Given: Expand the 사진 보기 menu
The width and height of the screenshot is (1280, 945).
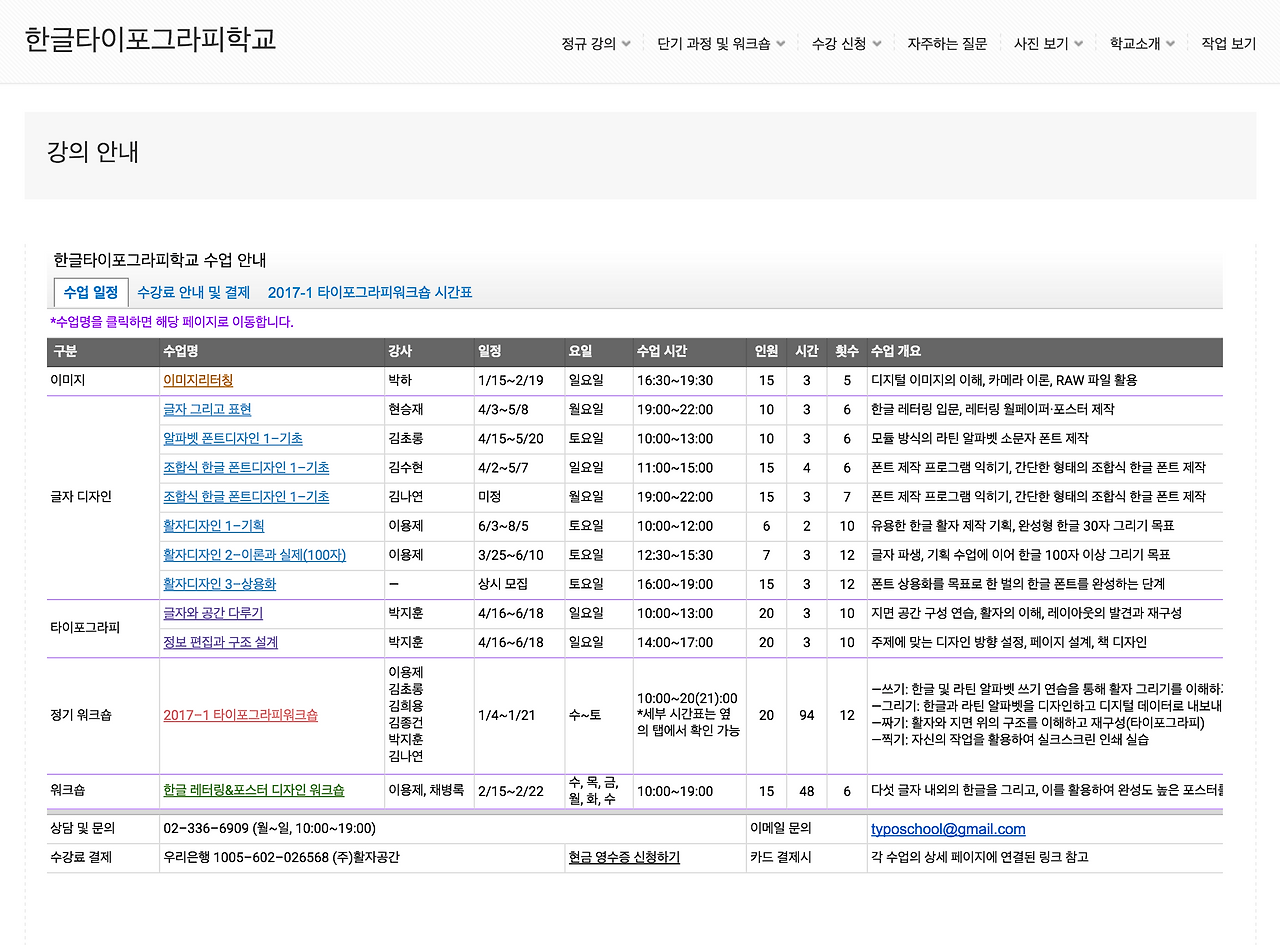Looking at the screenshot, I should [1040, 44].
